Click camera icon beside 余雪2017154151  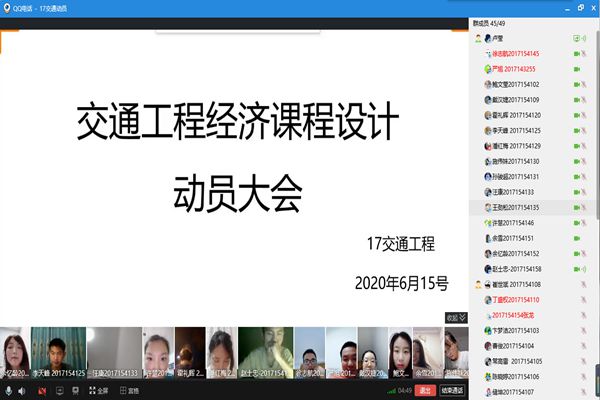577,239
